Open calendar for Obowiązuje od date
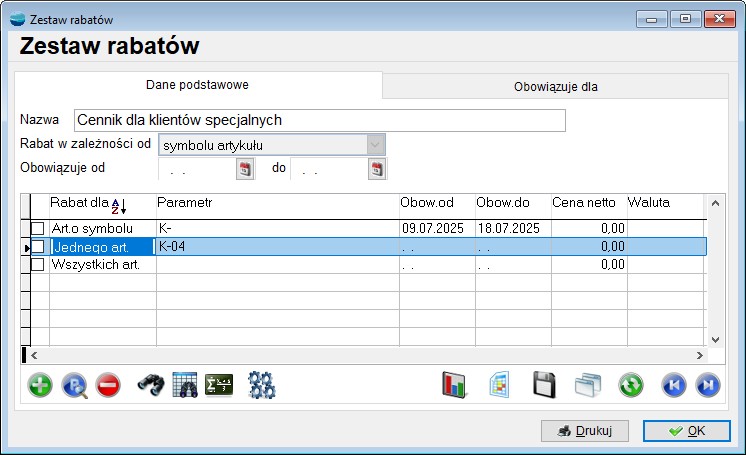This screenshot has height=455, width=746. tap(245, 168)
